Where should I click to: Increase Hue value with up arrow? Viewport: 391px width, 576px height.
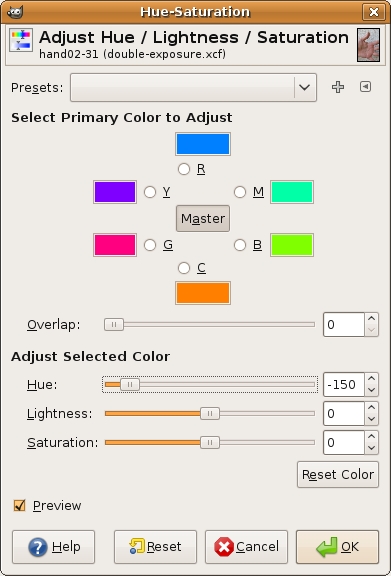372,379
